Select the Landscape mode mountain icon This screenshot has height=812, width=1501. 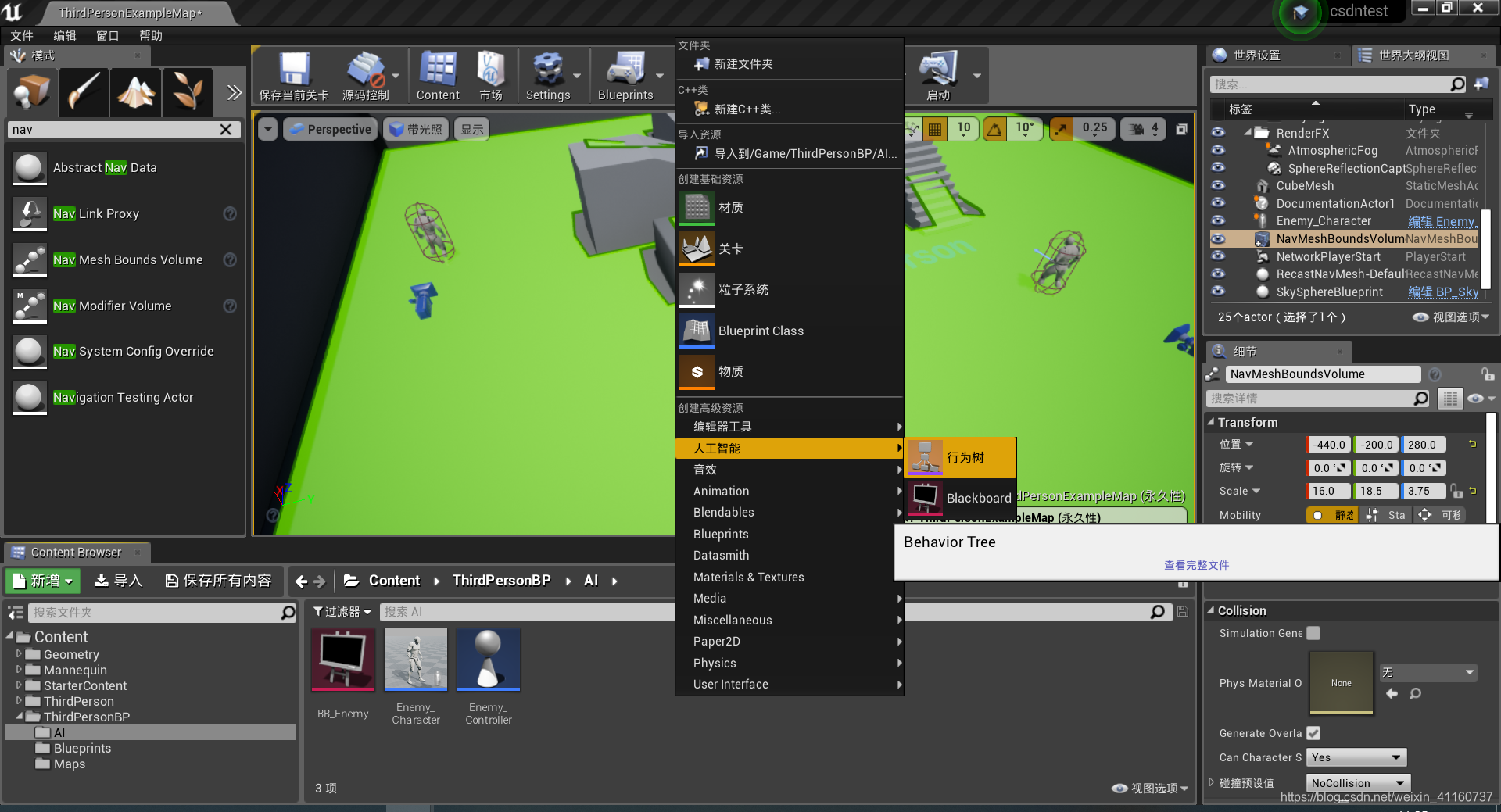point(135,92)
